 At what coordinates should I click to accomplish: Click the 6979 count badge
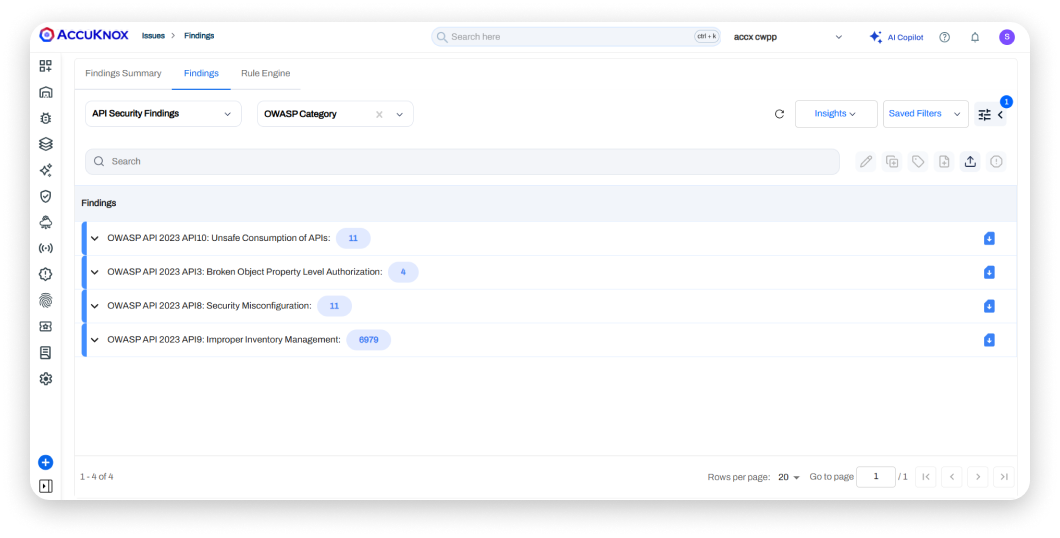pos(368,340)
